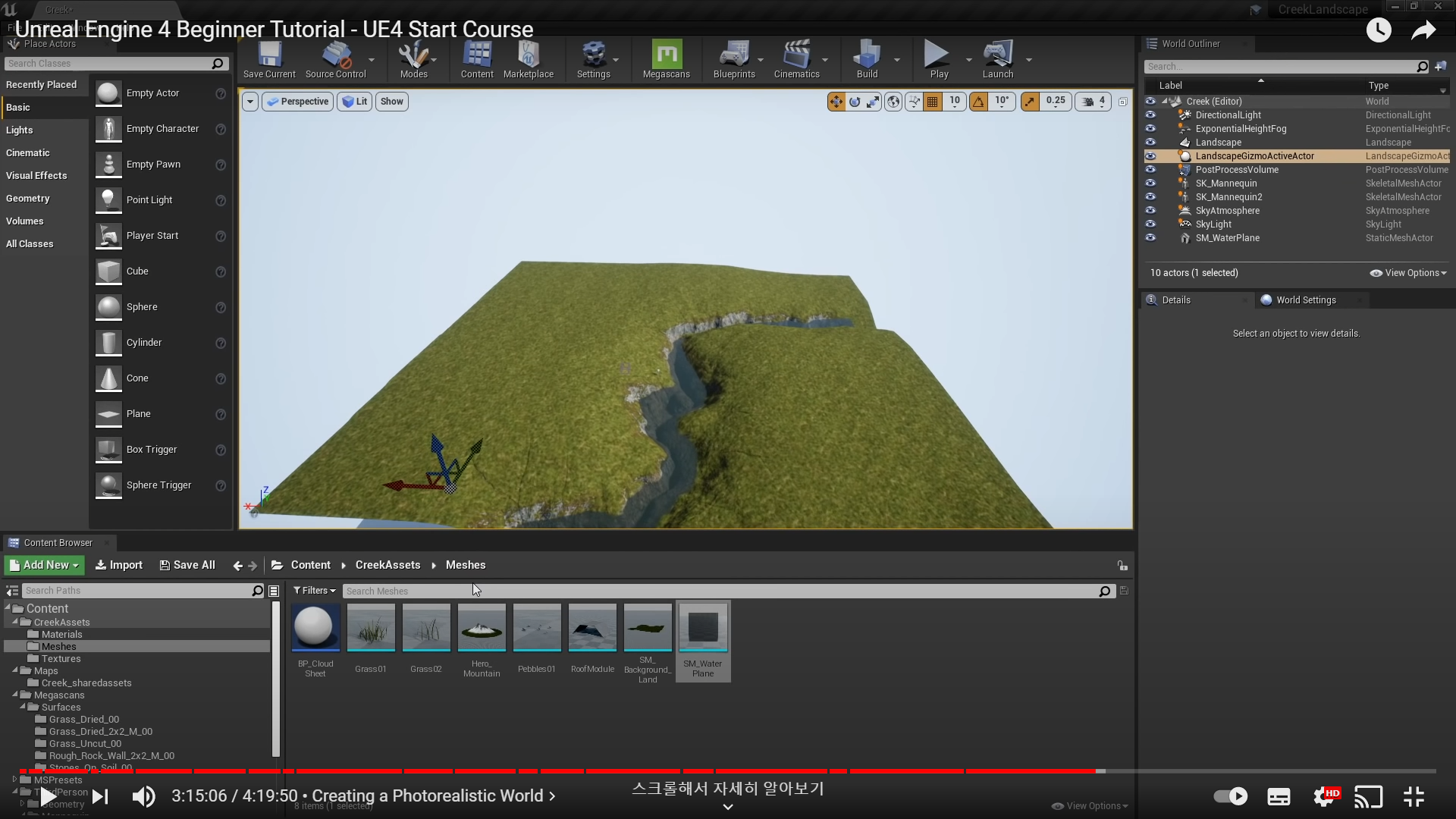The height and width of the screenshot is (819, 1456).
Task: Click the Import button
Action: click(119, 566)
